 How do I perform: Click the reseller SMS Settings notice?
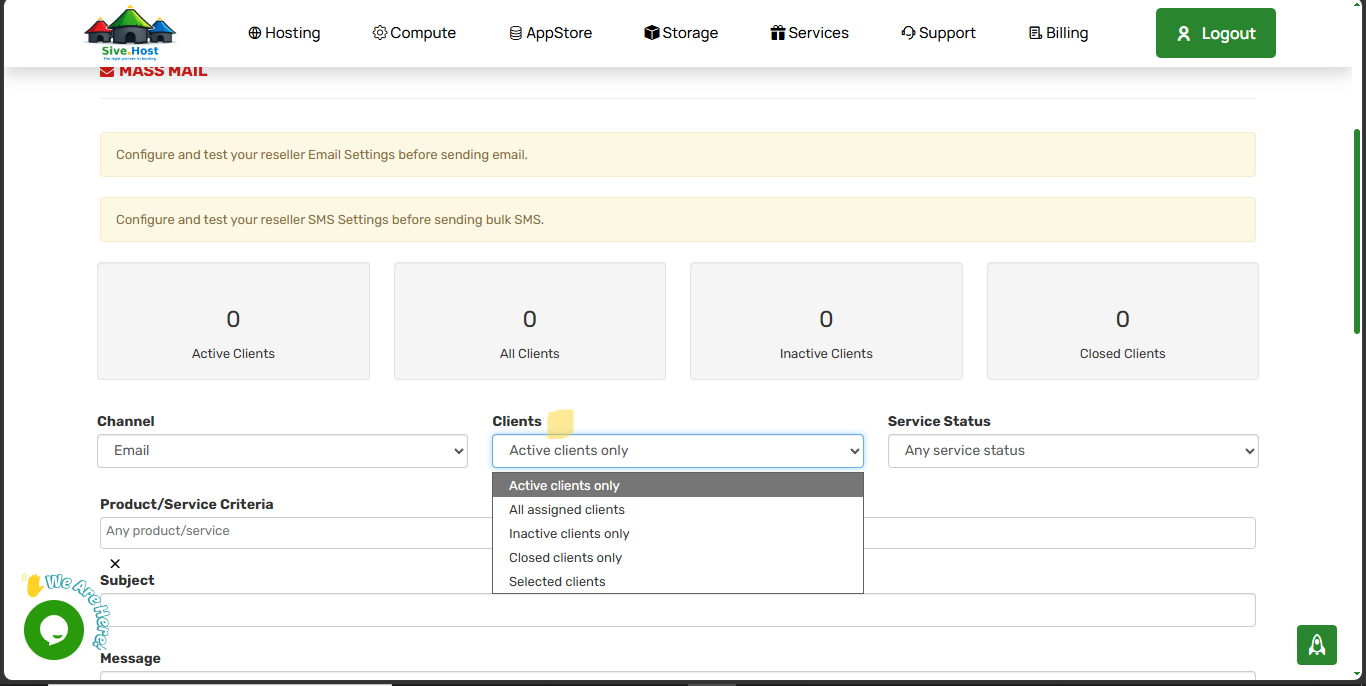click(x=678, y=219)
